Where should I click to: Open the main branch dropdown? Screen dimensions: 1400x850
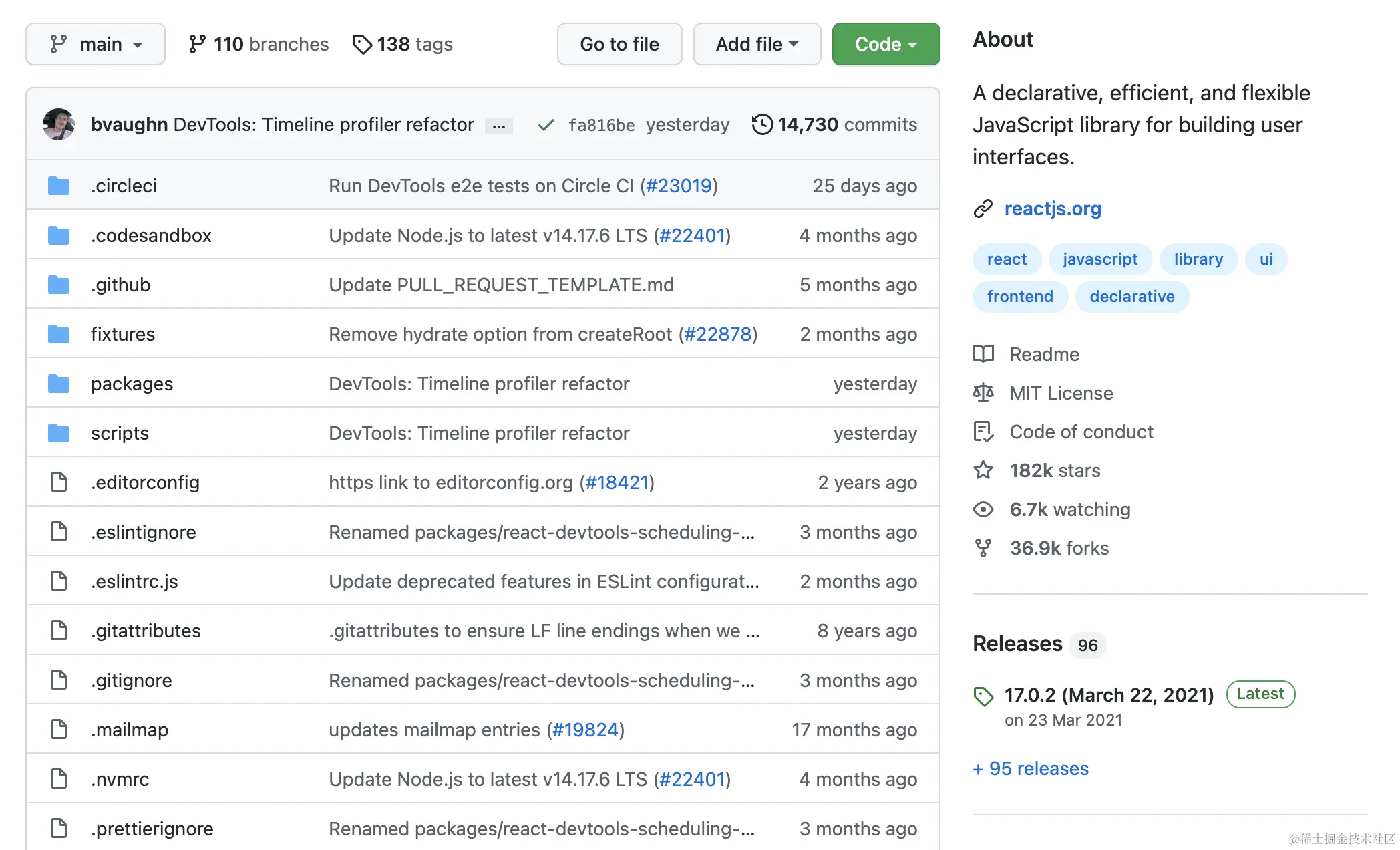click(x=96, y=44)
